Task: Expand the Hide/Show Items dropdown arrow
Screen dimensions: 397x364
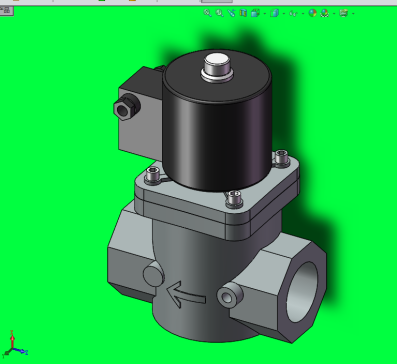Action: 303,14
